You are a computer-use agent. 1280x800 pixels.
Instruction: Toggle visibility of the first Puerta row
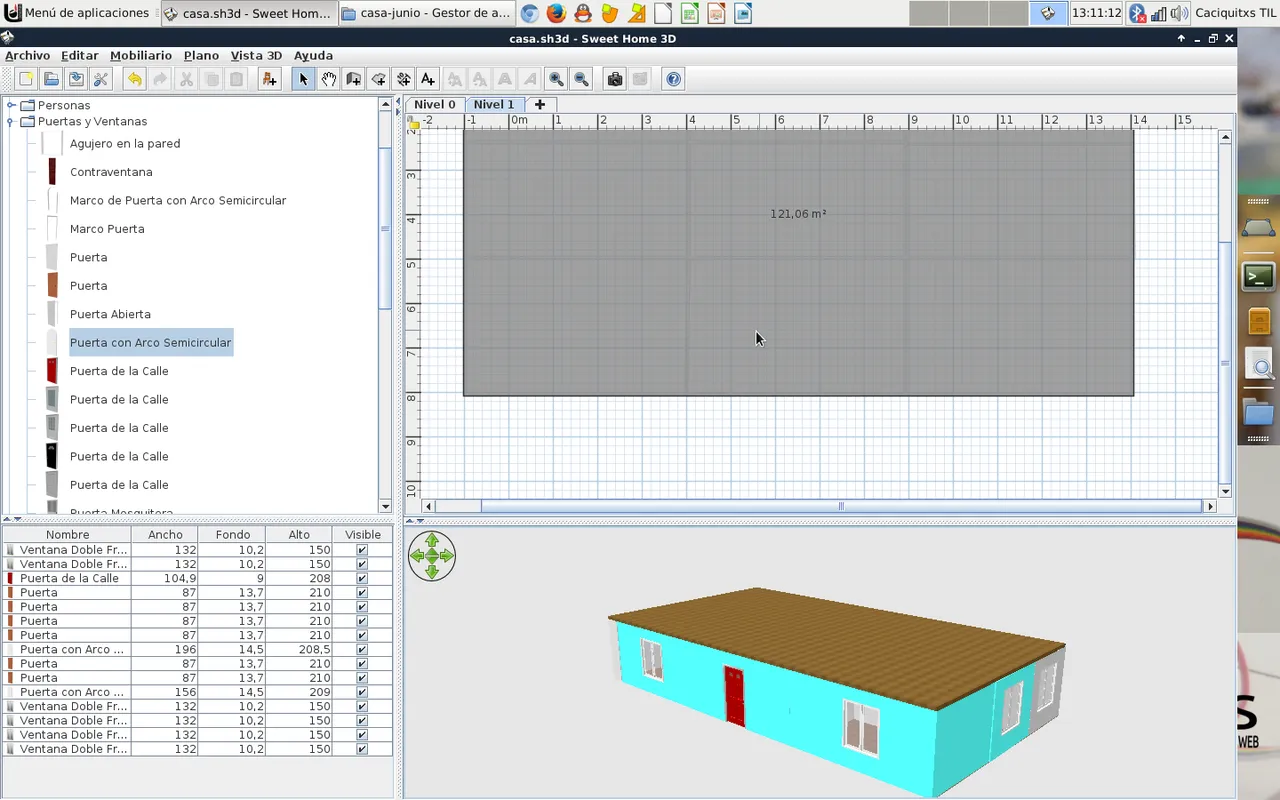[362, 592]
